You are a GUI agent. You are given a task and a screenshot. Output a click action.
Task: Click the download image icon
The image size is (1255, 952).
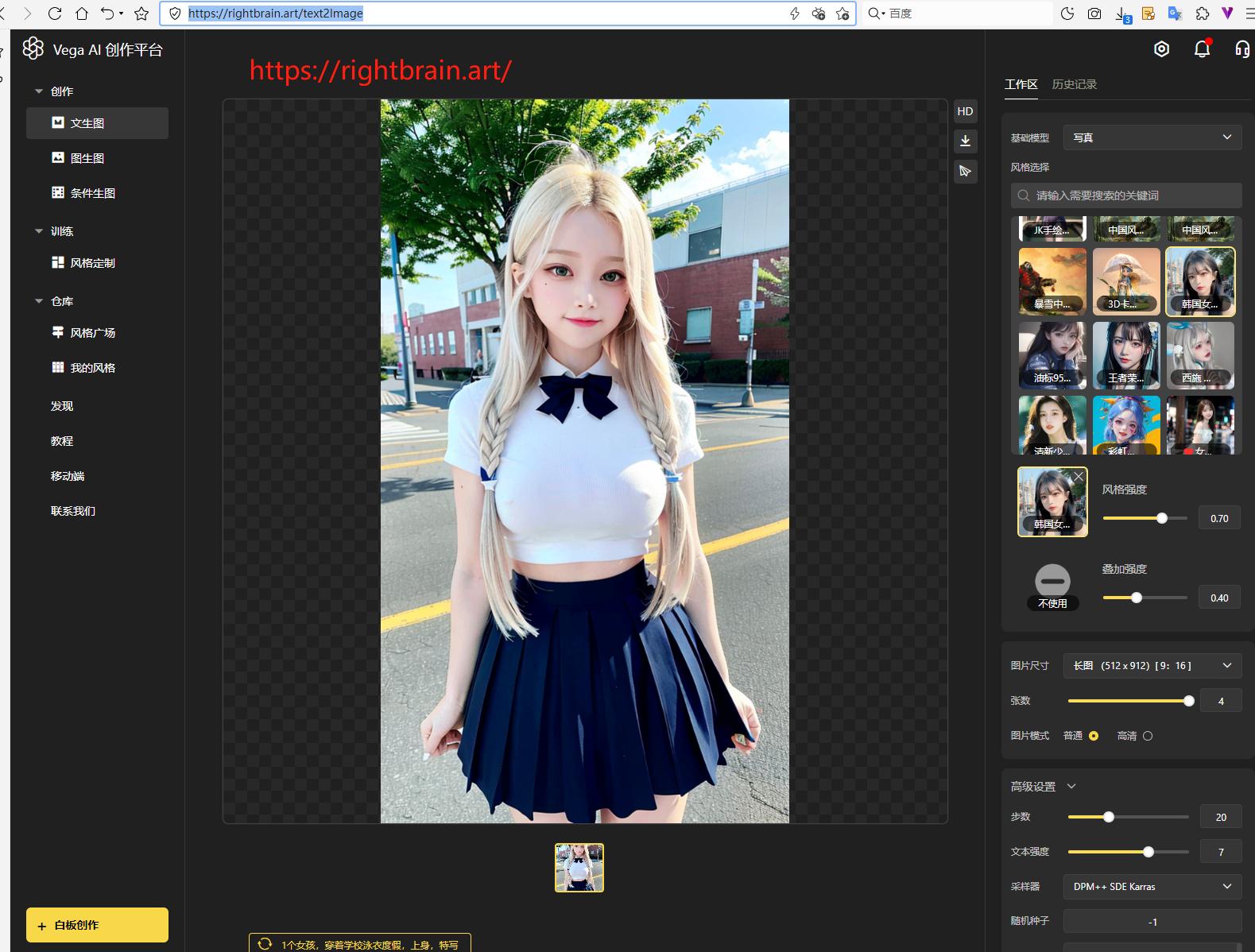point(965,141)
